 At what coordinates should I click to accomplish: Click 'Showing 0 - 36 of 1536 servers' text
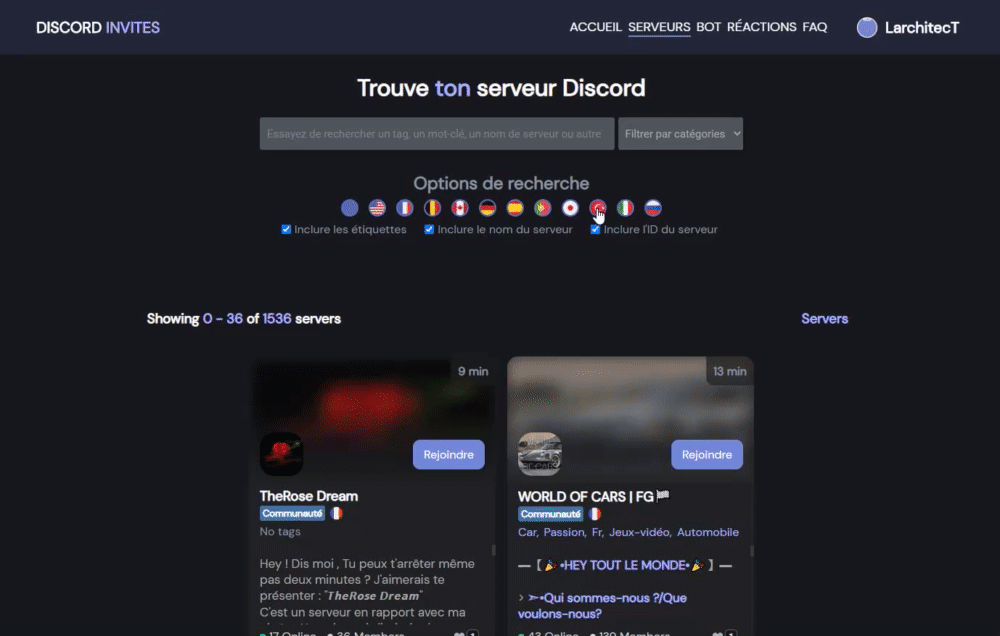tap(244, 319)
